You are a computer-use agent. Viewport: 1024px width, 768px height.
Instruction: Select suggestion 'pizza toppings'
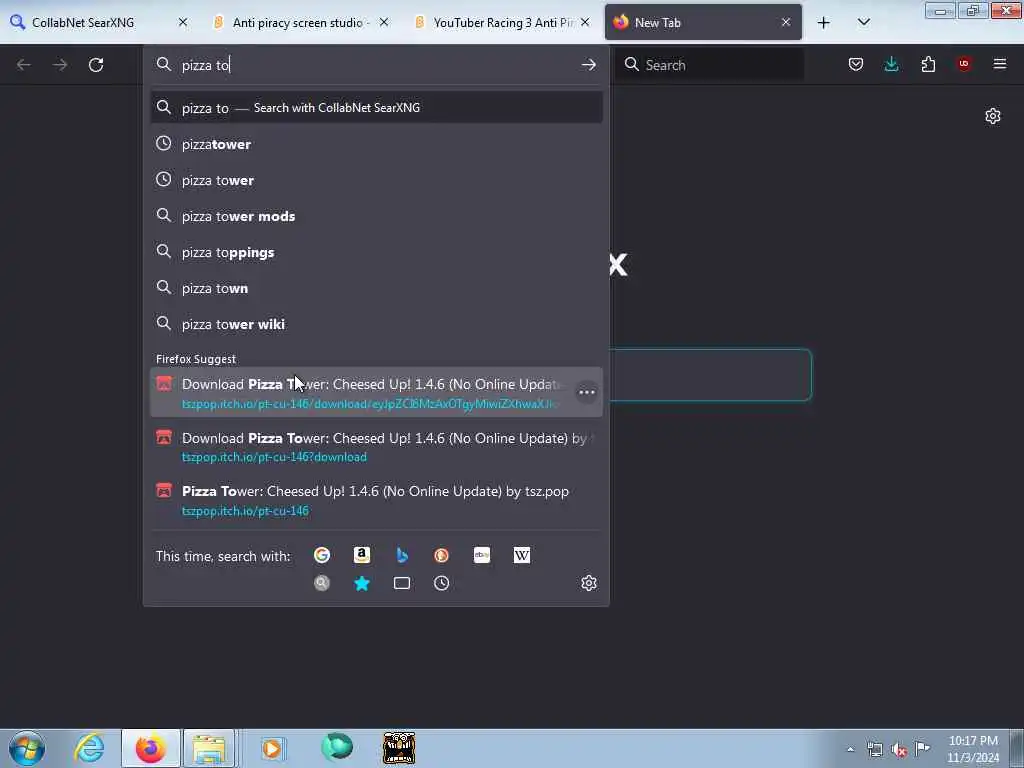click(x=376, y=252)
